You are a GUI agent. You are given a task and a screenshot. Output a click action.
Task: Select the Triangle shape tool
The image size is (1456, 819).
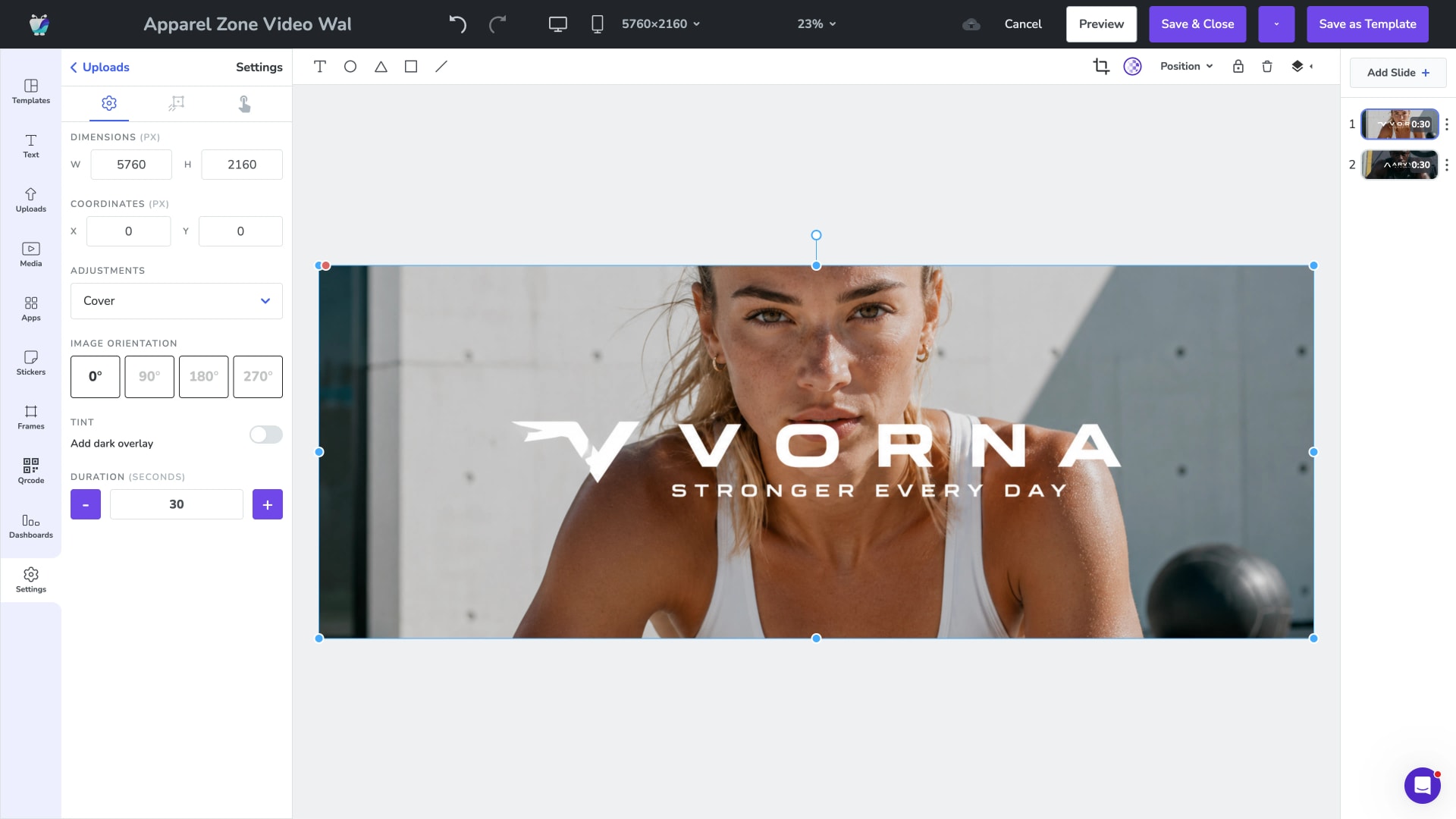coord(381,67)
